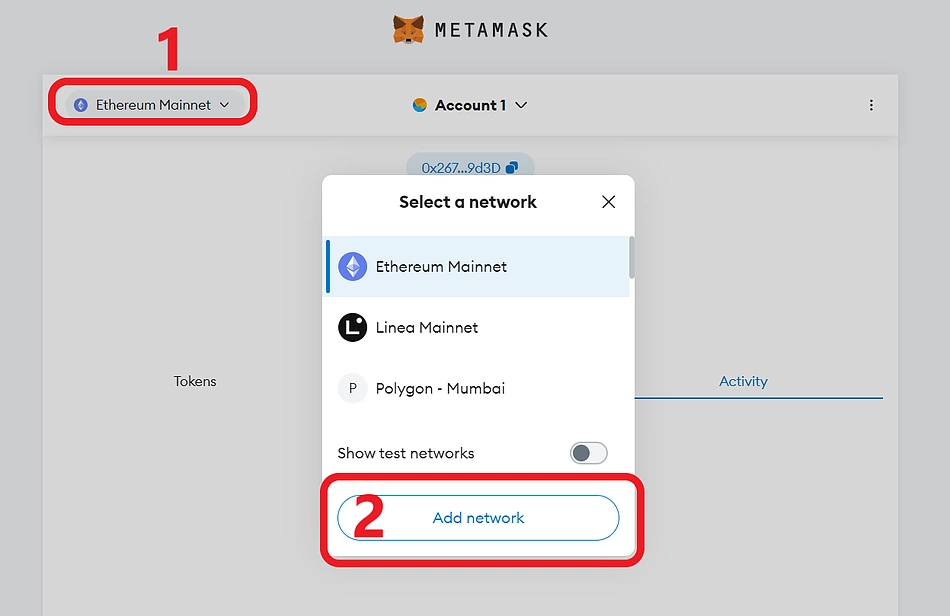Click the Polygon Mumbai letter P avatar
The width and height of the screenshot is (950, 616).
[352, 389]
